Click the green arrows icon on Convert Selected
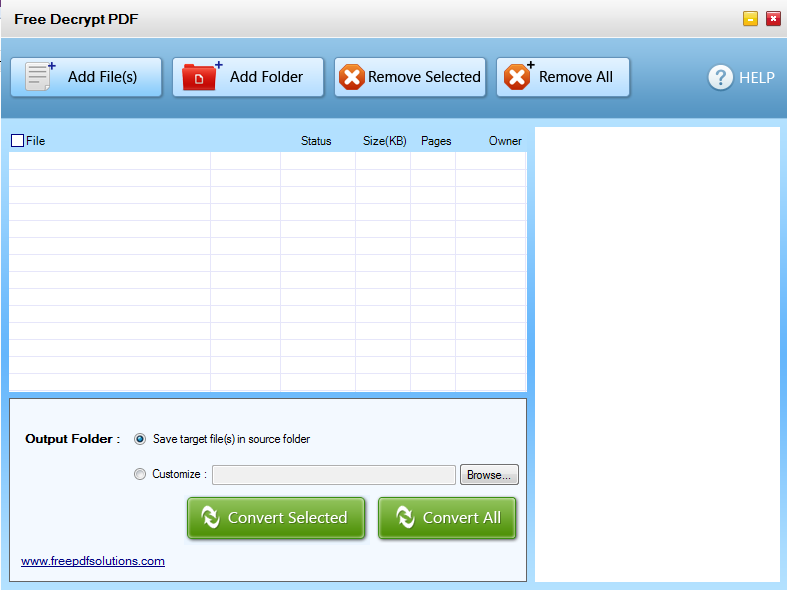 point(210,517)
